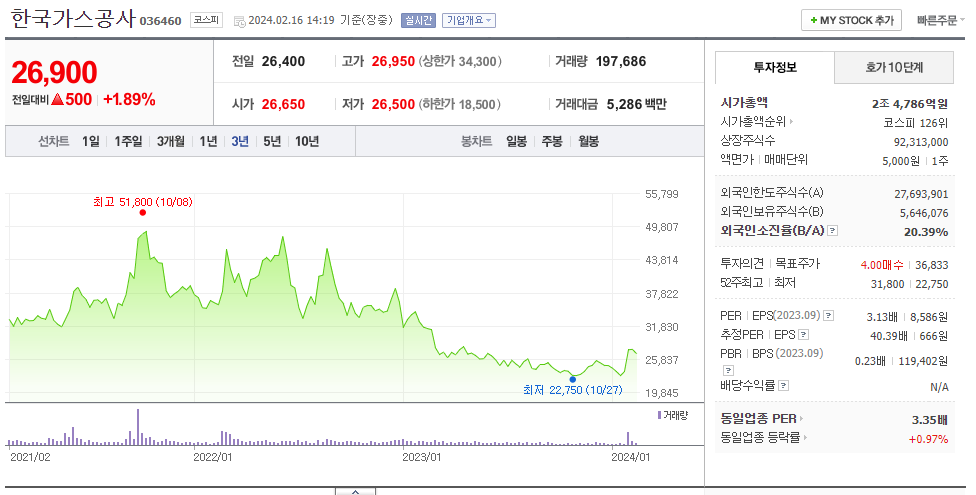Open the 빠른주문 dropdown
976x495 pixels.
point(940,20)
